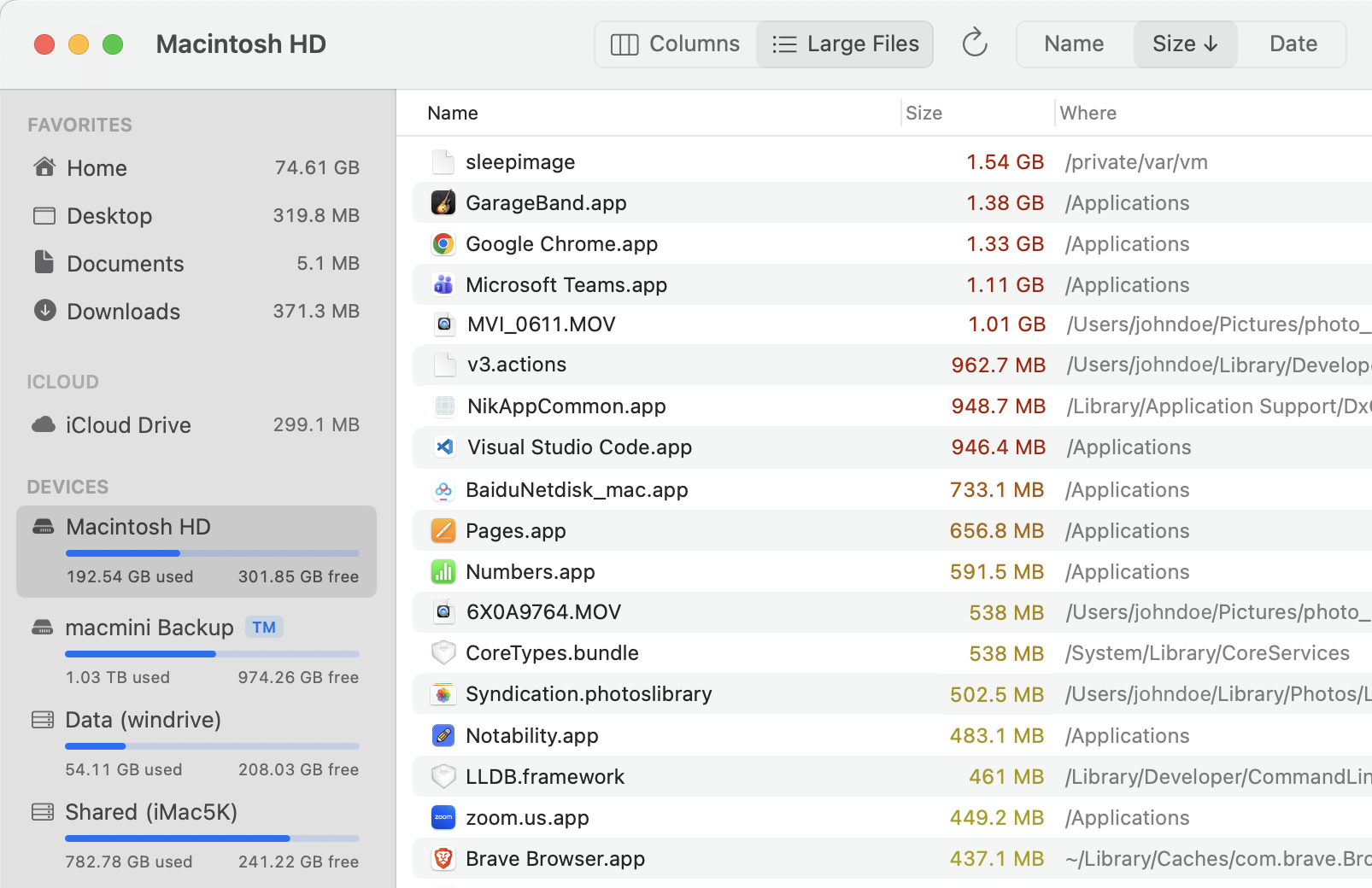Screen dimensions: 1372x888
Task: Click the Downloads arrow icon in sidebar
Action: [44, 310]
